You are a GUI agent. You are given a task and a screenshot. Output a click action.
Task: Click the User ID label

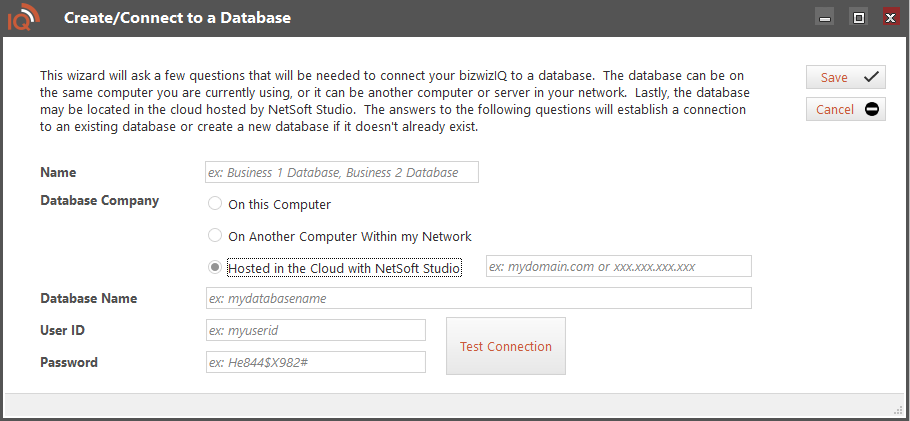coord(61,330)
